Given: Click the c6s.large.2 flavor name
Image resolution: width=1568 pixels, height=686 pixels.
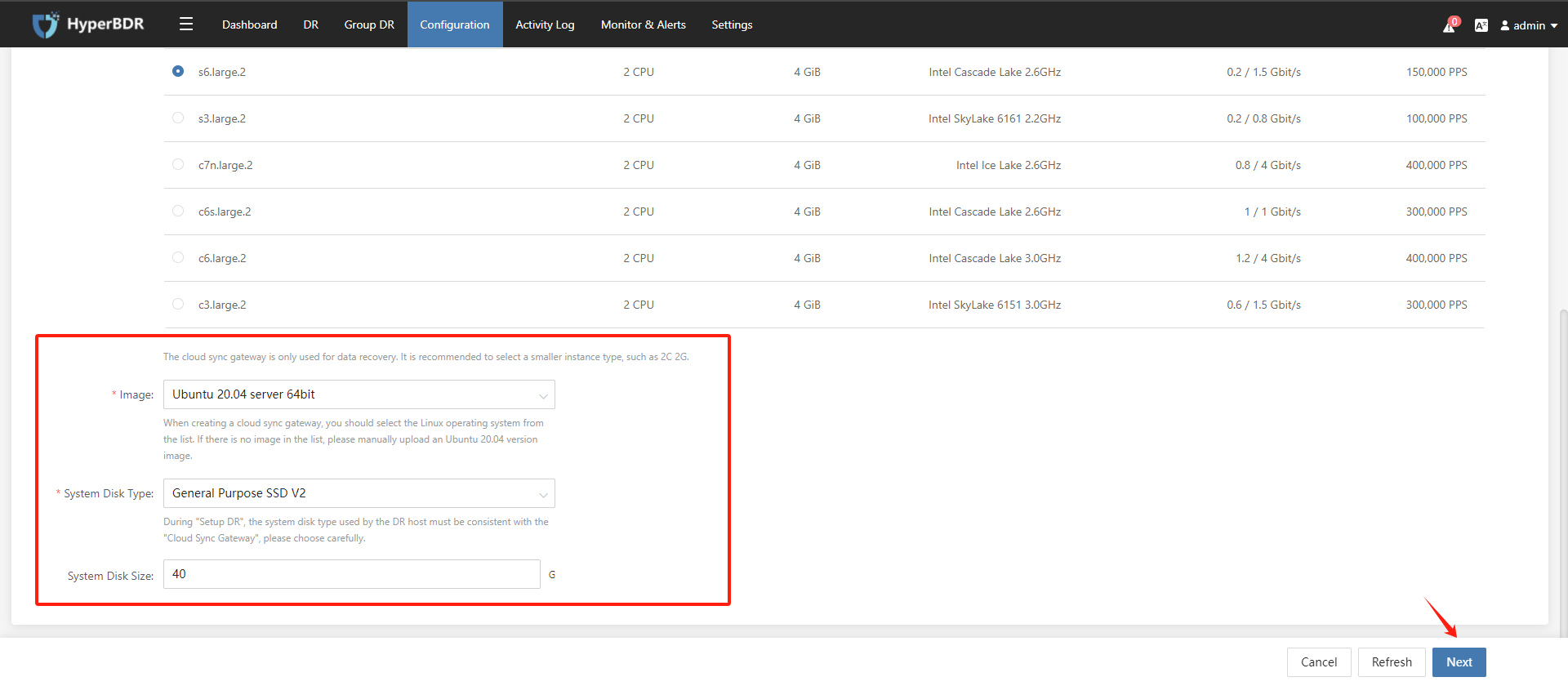Looking at the screenshot, I should point(225,212).
